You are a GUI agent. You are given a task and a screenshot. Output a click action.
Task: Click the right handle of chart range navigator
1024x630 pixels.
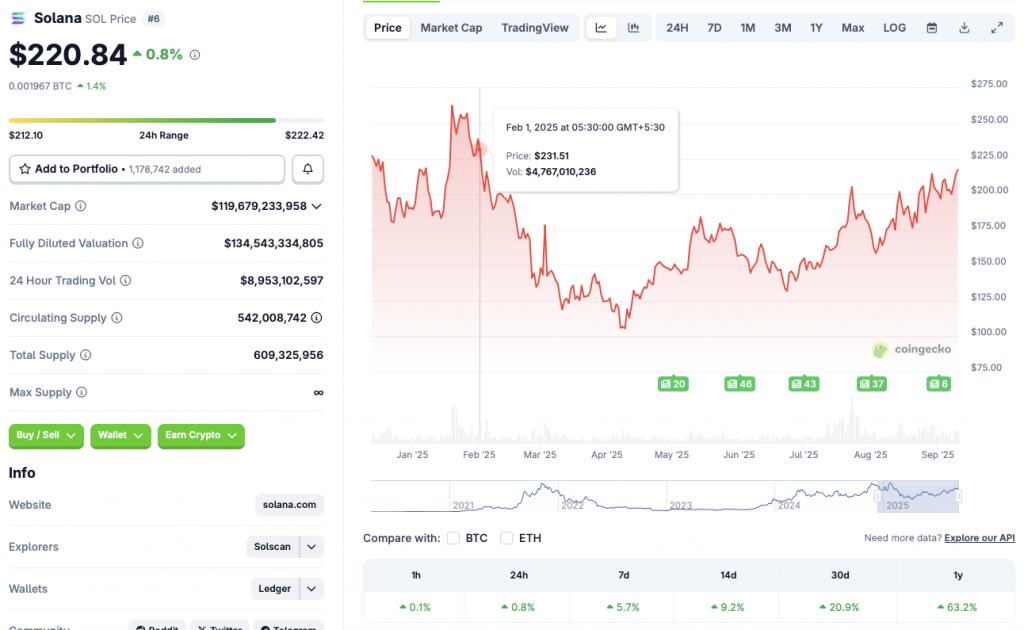pyautogui.click(x=958, y=495)
